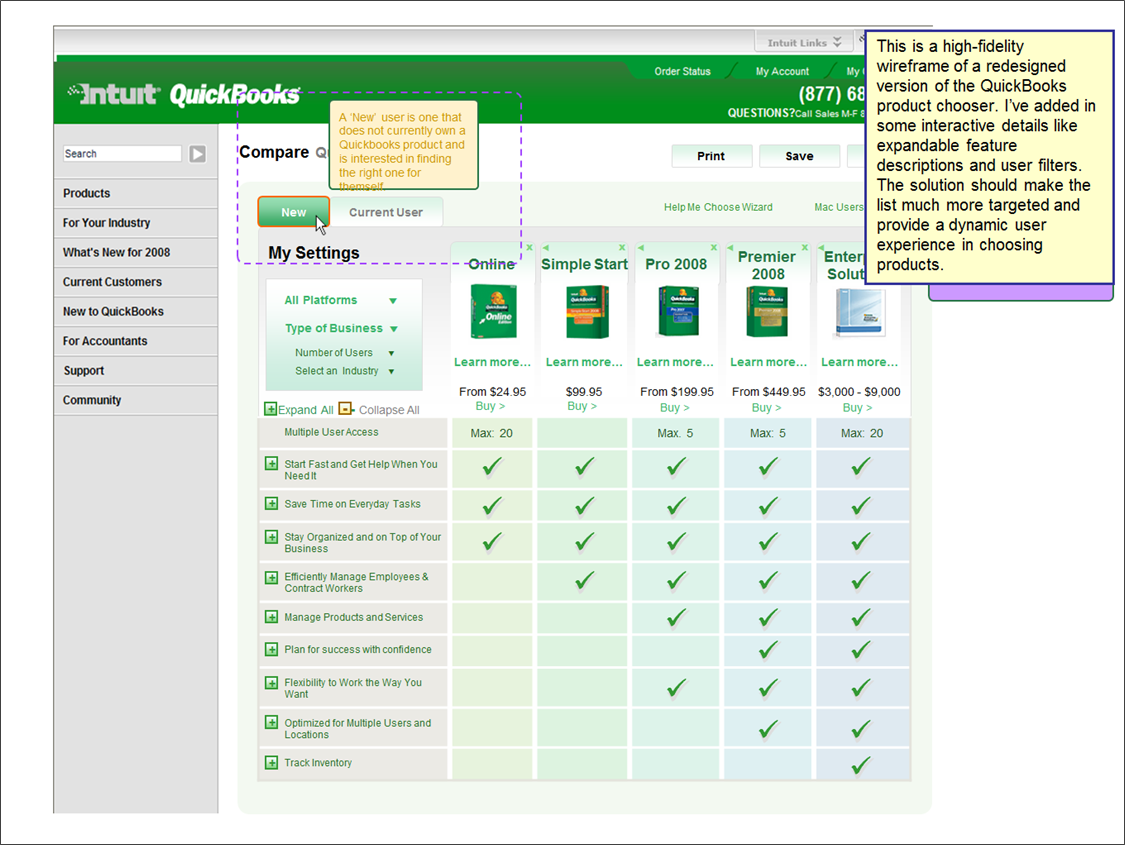This screenshot has width=1125, height=845.
Task: Click the Expand All plus icon
Action: click(x=270, y=409)
